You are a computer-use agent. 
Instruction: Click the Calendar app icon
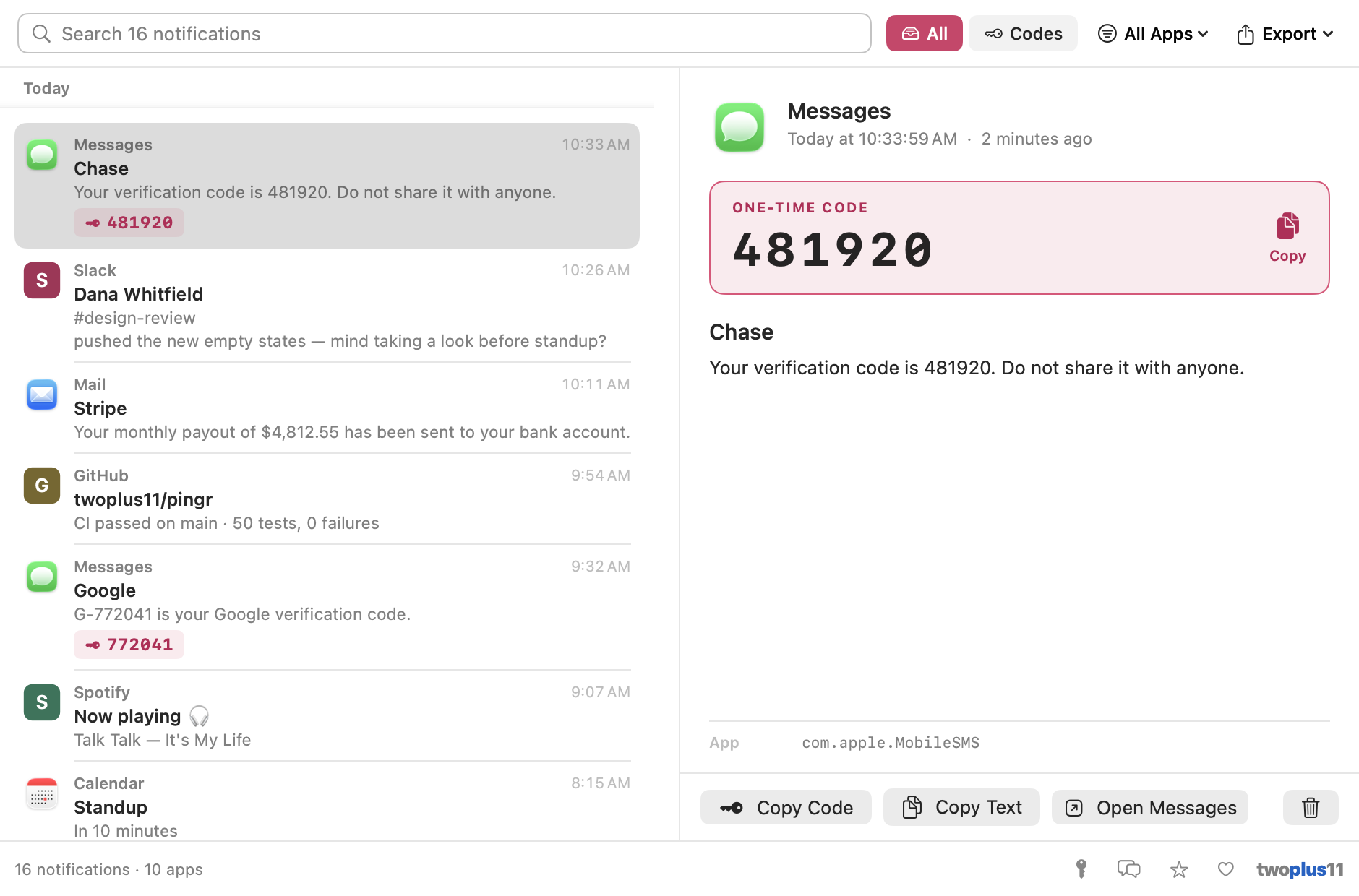click(x=42, y=793)
